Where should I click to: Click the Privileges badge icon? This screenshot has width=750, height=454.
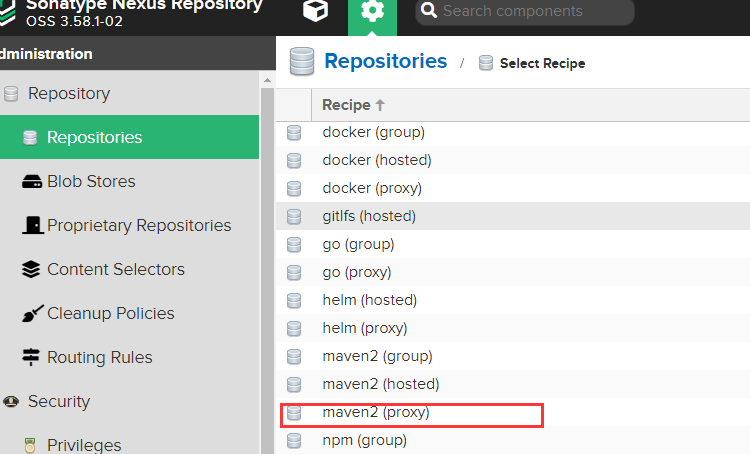click(x=30, y=445)
